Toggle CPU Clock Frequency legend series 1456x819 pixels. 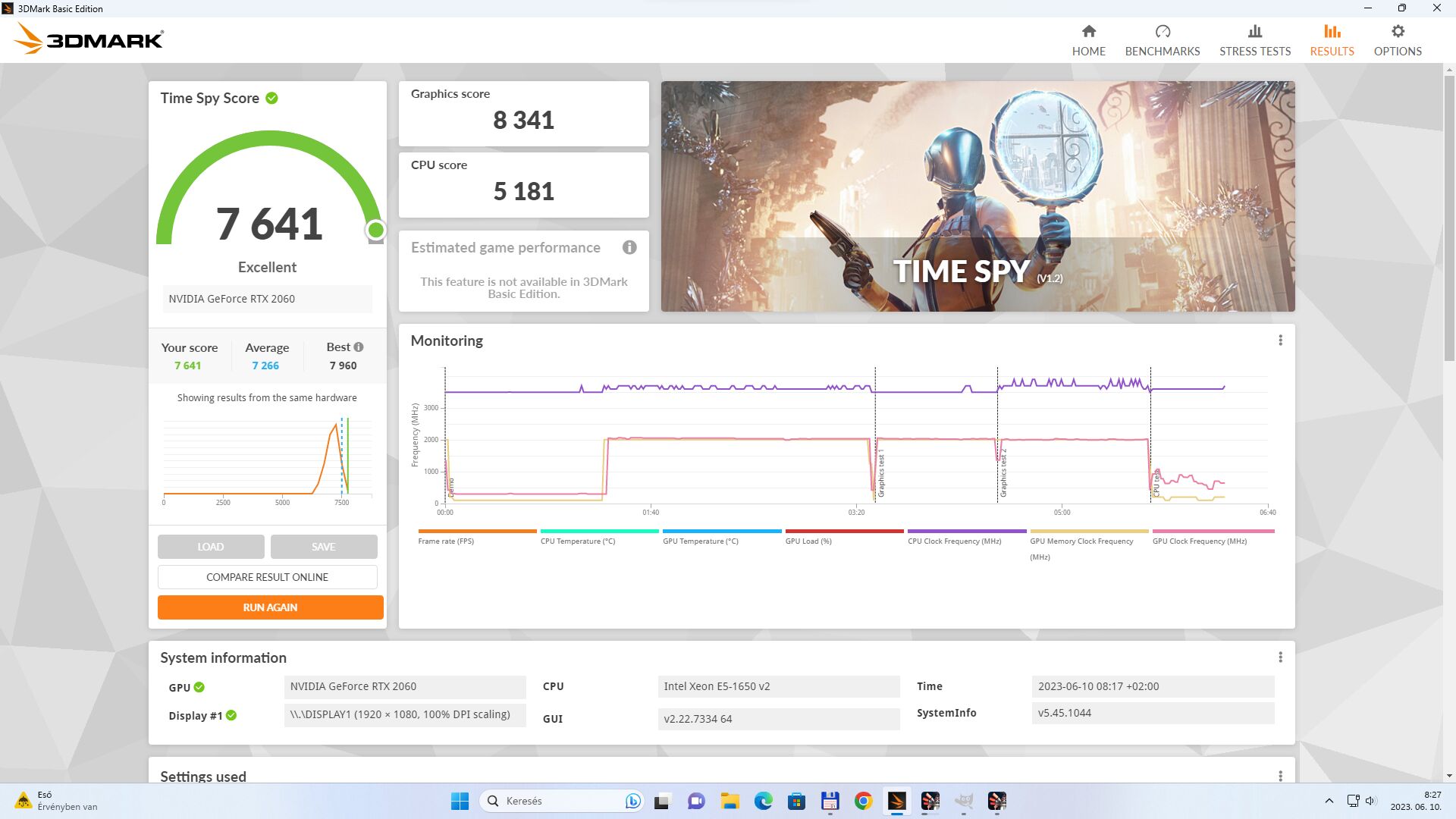tap(954, 541)
